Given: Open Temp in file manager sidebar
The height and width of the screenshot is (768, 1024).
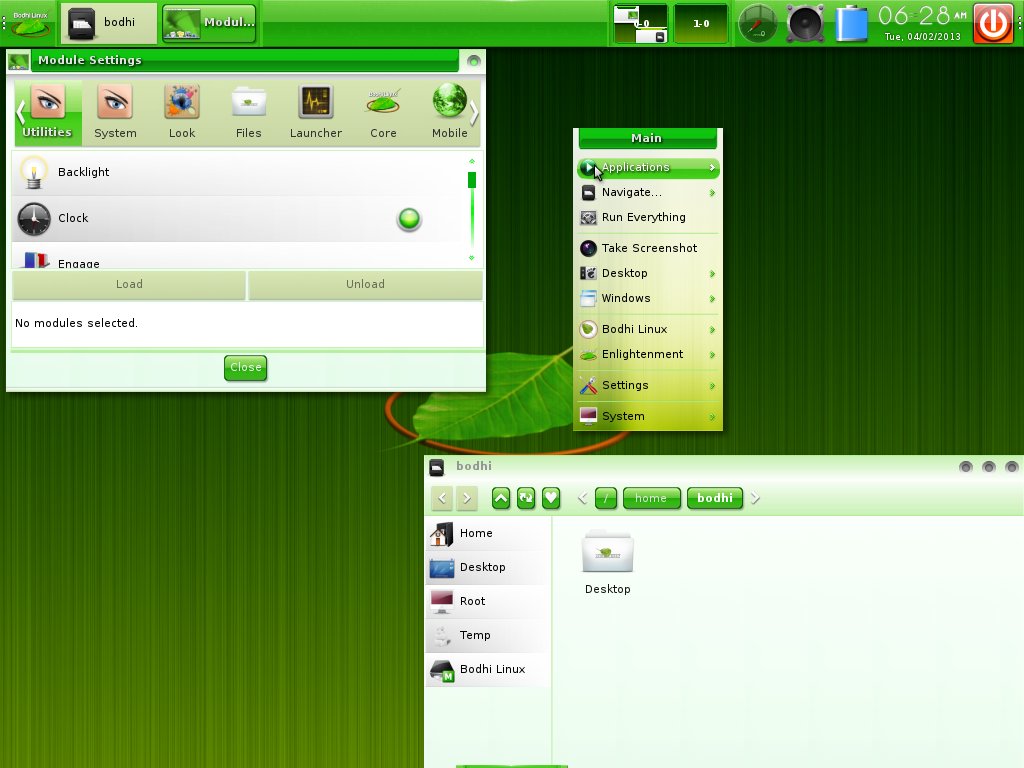Looking at the screenshot, I should coord(488,635).
